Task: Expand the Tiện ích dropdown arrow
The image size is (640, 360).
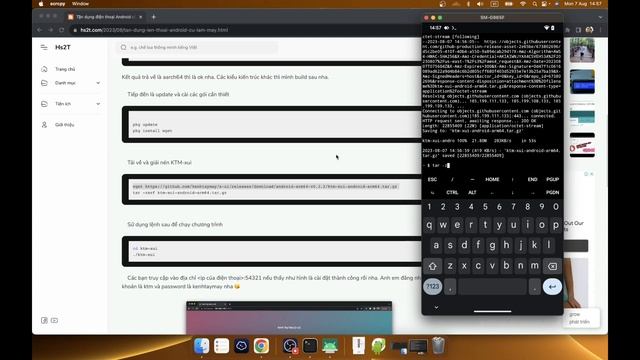Action: (98, 104)
